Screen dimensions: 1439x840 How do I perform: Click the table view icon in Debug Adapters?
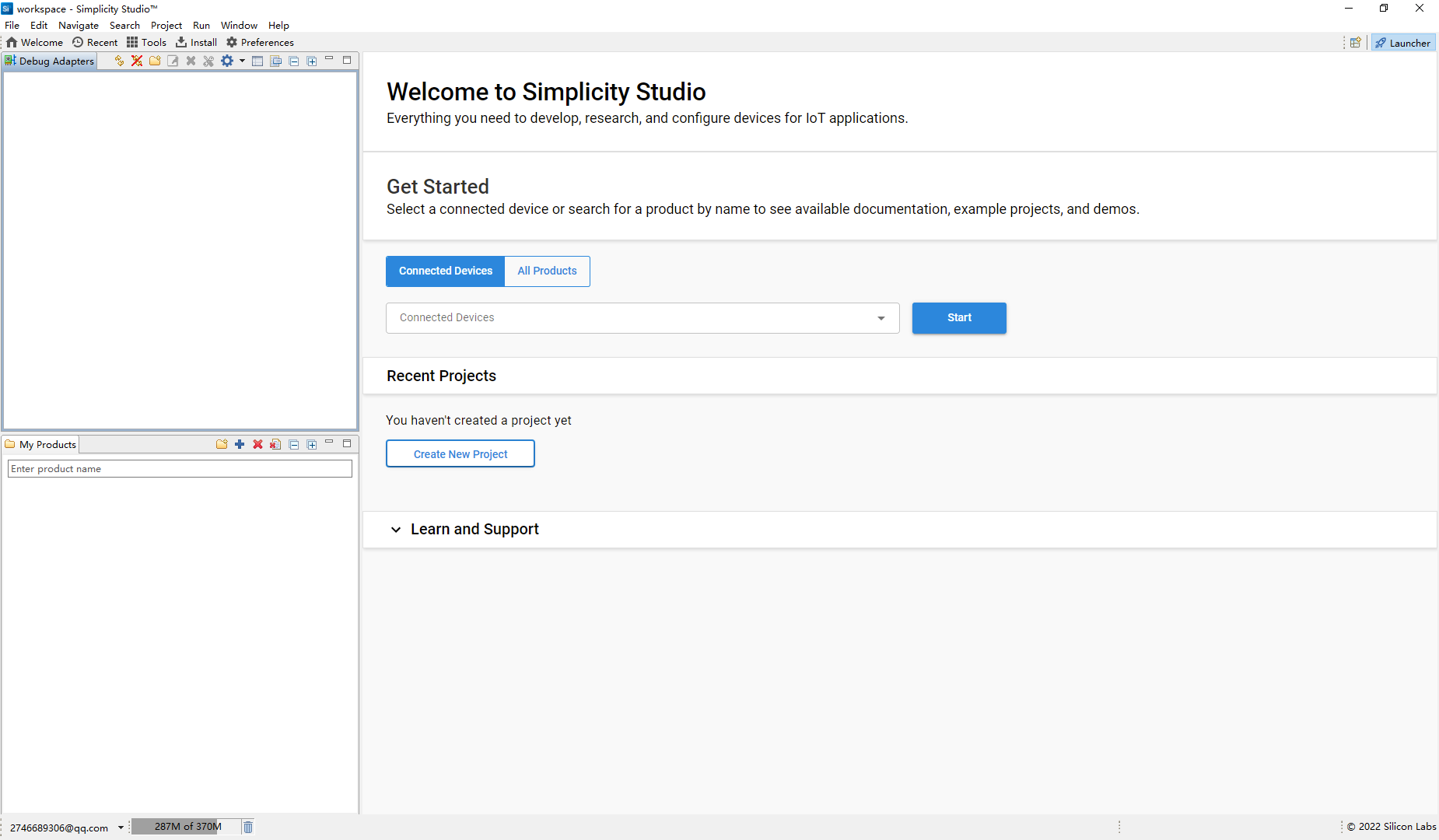click(x=257, y=61)
